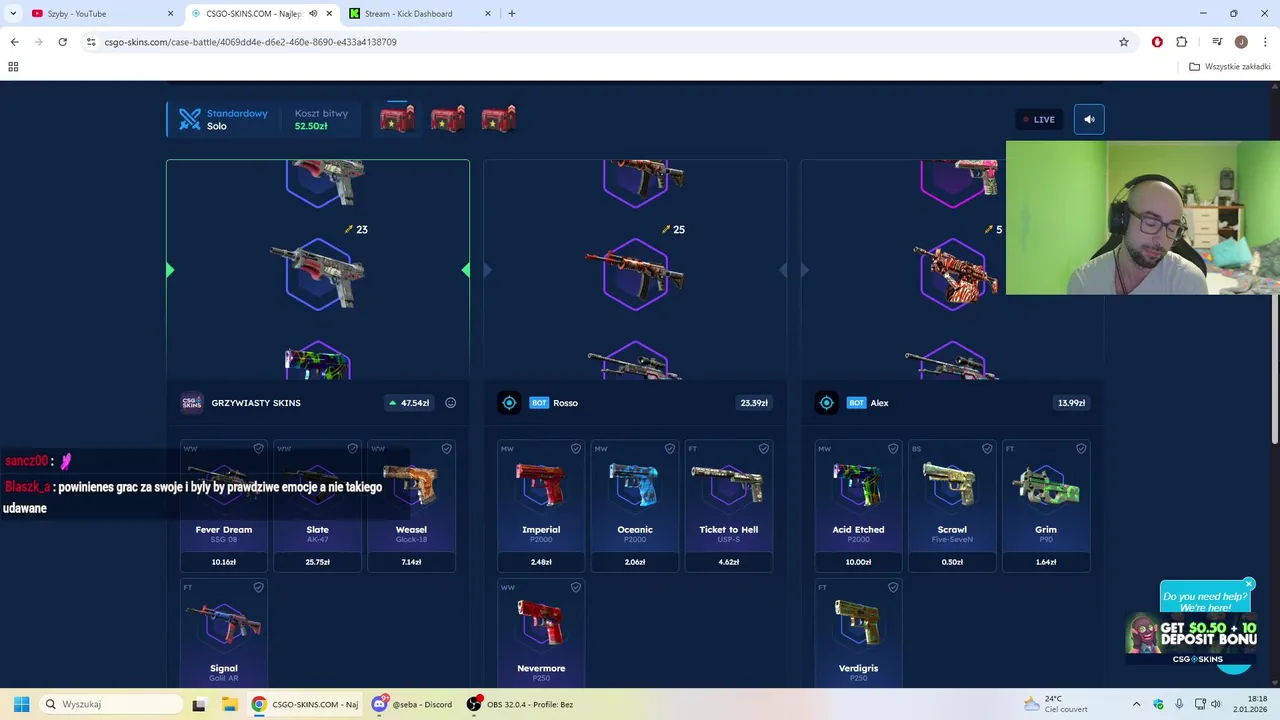This screenshot has height=720, width=1280.
Task: Open emoji reactions for GRZYWIASTY SKINS
Action: point(450,403)
